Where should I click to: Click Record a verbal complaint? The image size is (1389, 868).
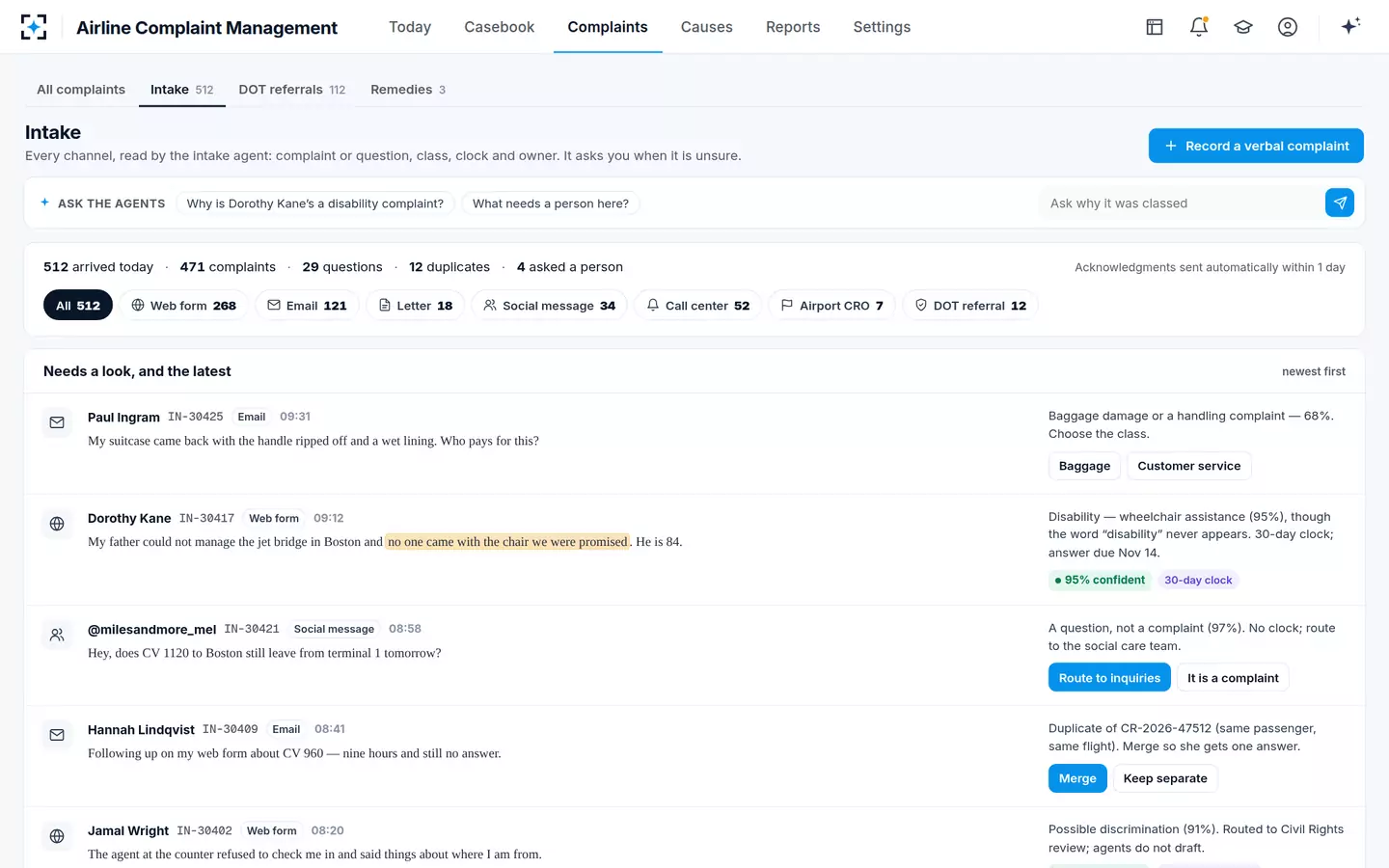coord(1256,146)
